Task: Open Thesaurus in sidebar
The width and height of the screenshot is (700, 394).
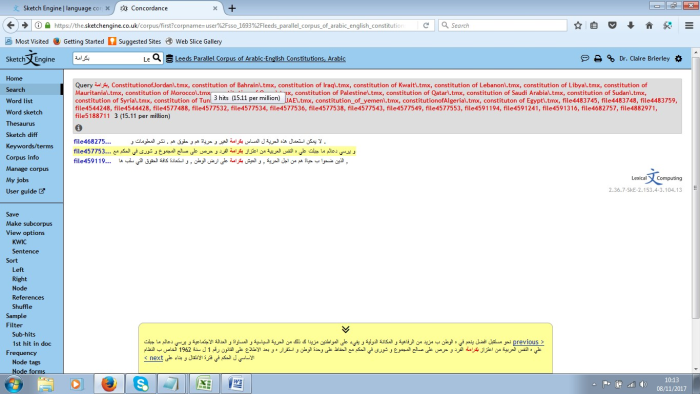Action: click(x=20, y=124)
